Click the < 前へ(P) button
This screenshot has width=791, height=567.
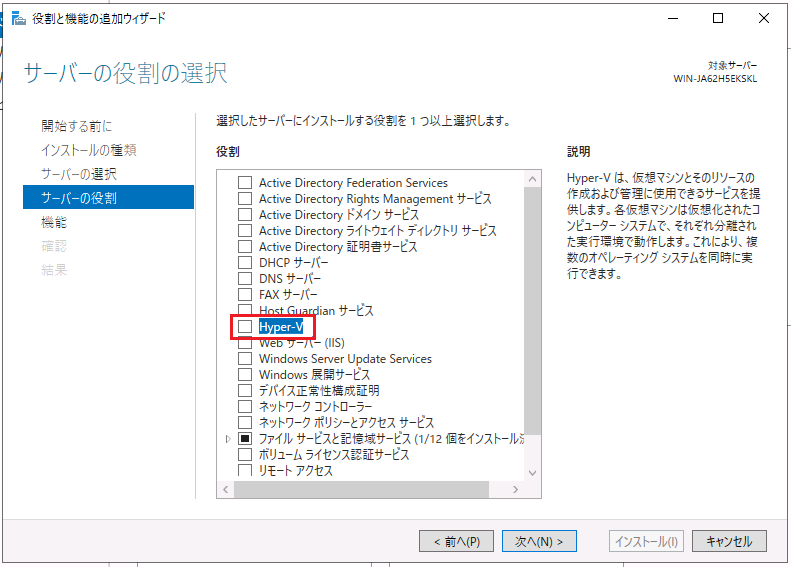click(457, 541)
